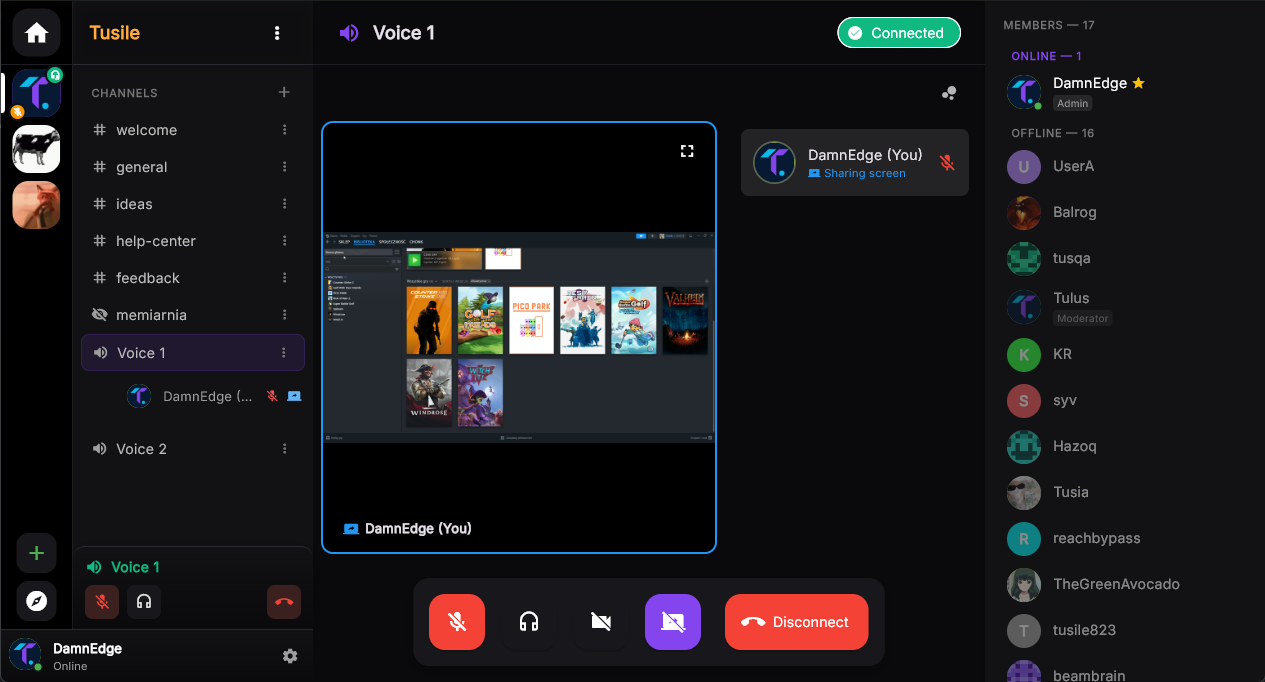
Task: Go to the Home button
Action: 36,33
